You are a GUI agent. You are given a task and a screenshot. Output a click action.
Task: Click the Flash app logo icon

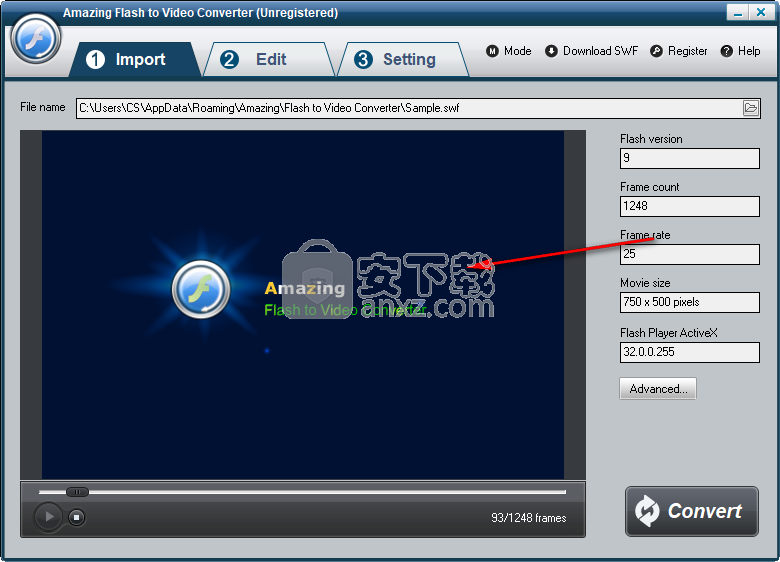[x=36, y=39]
